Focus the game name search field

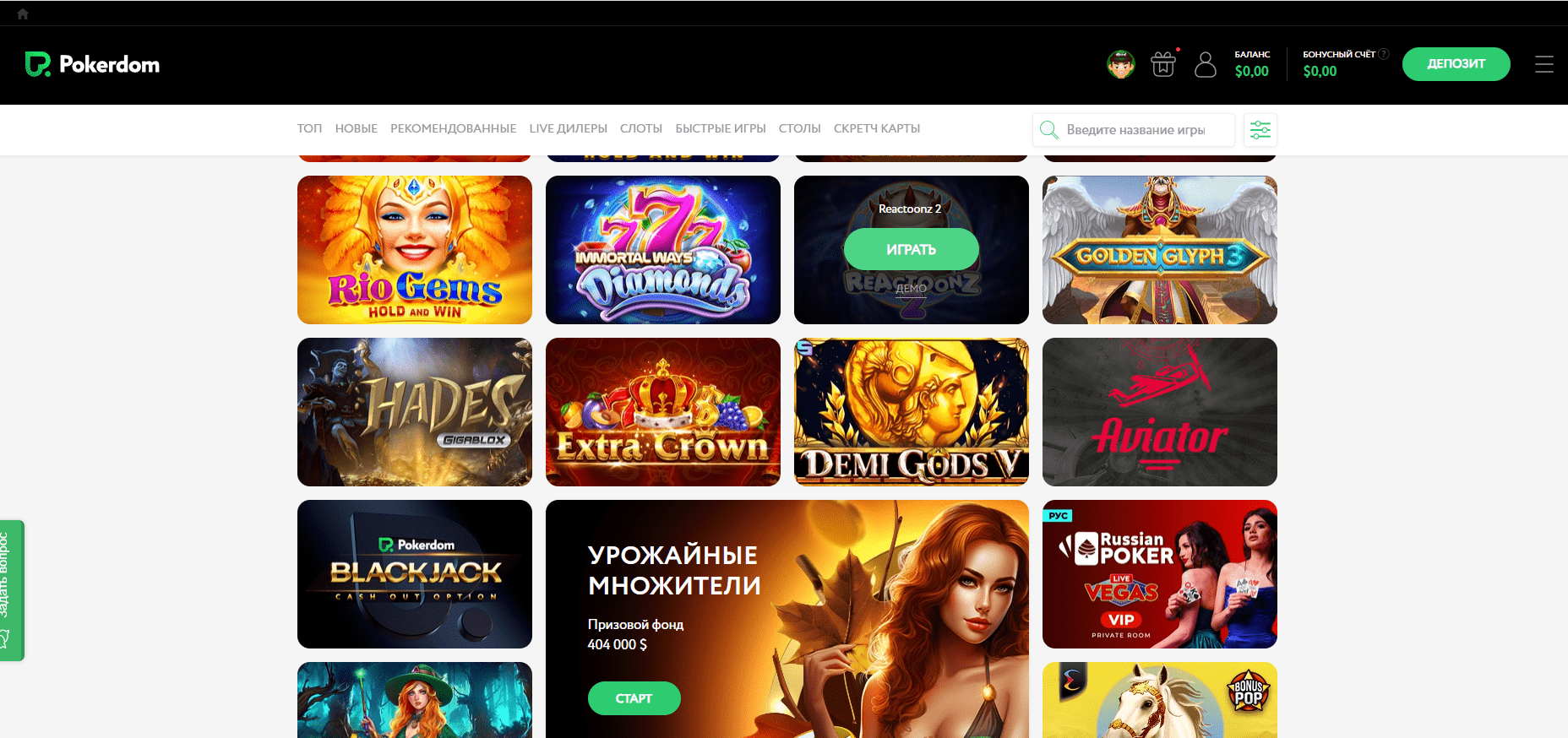[1134, 130]
